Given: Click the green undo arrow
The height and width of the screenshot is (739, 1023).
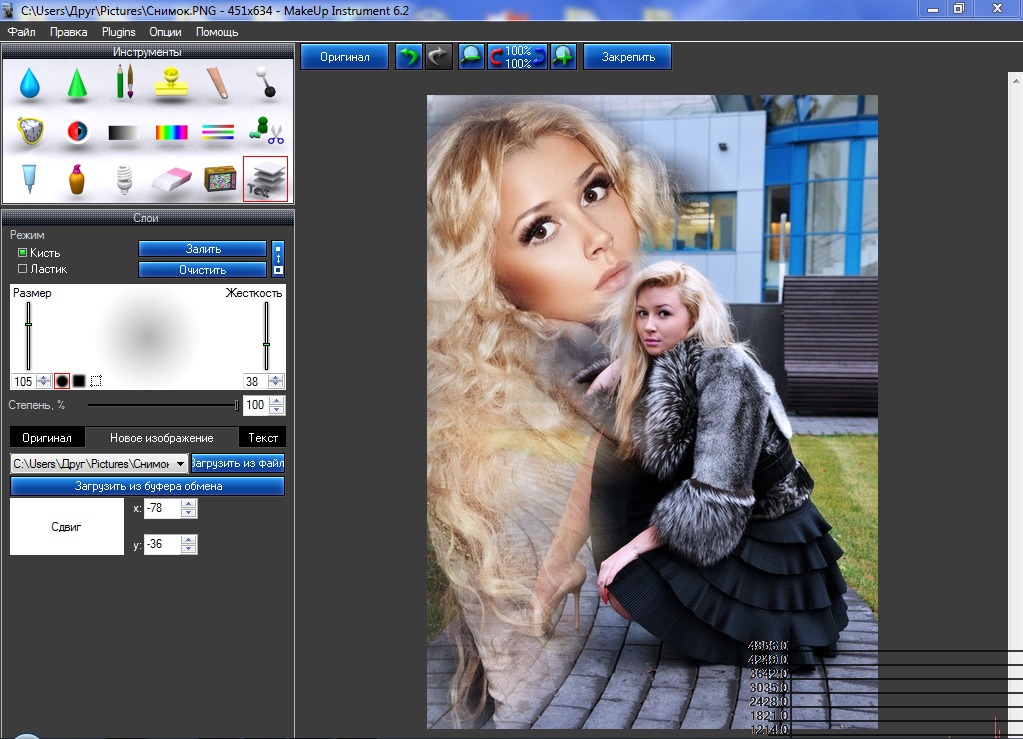Looking at the screenshot, I should point(408,57).
